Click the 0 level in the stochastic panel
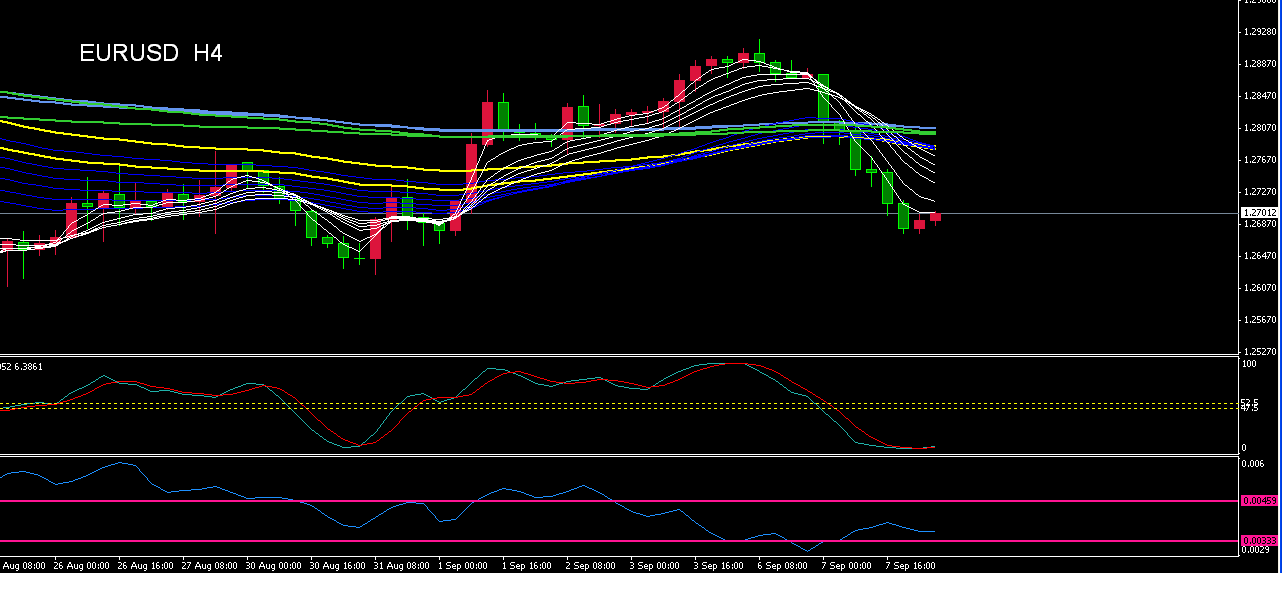Screen dimensions: 1282x594 click(x=1243, y=447)
